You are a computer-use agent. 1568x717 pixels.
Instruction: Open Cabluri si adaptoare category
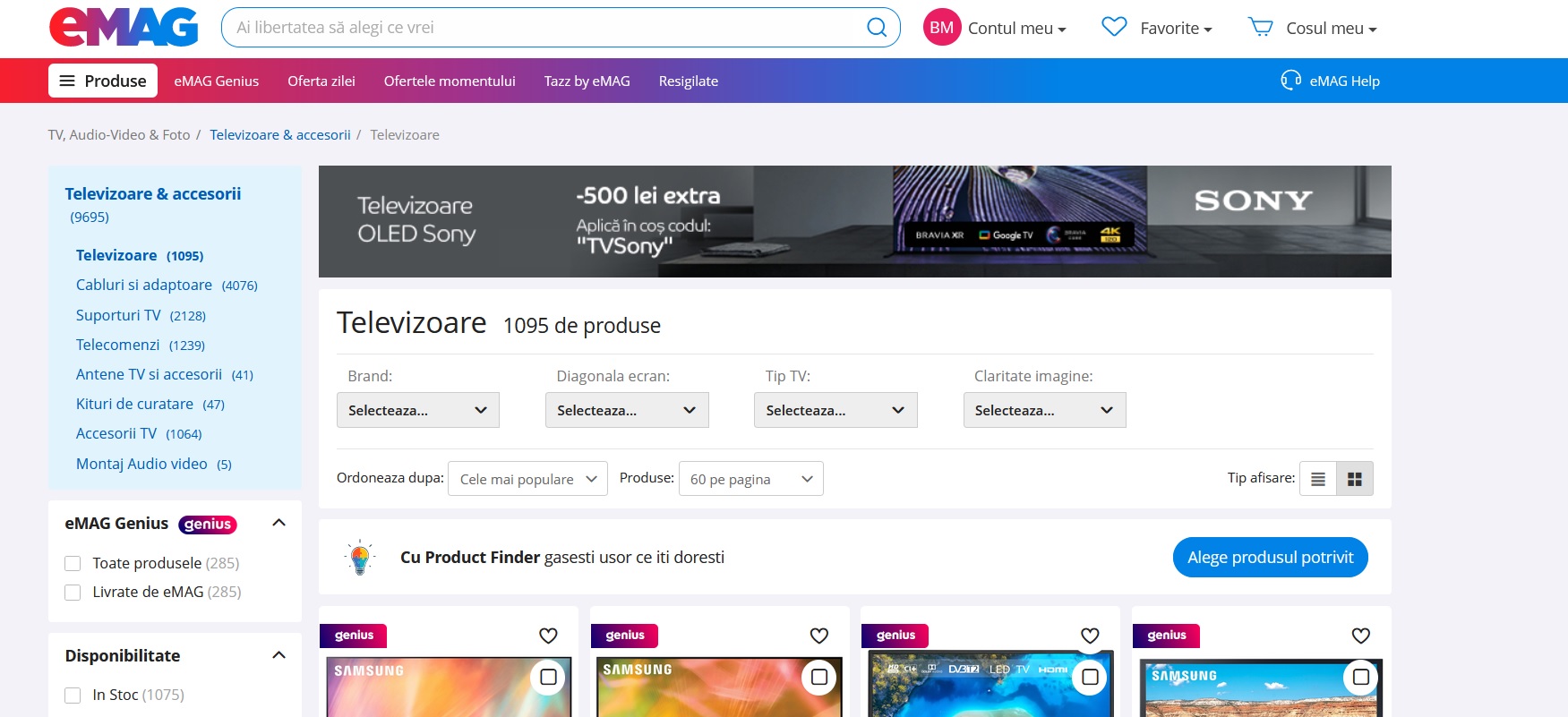[x=144, y=285]
